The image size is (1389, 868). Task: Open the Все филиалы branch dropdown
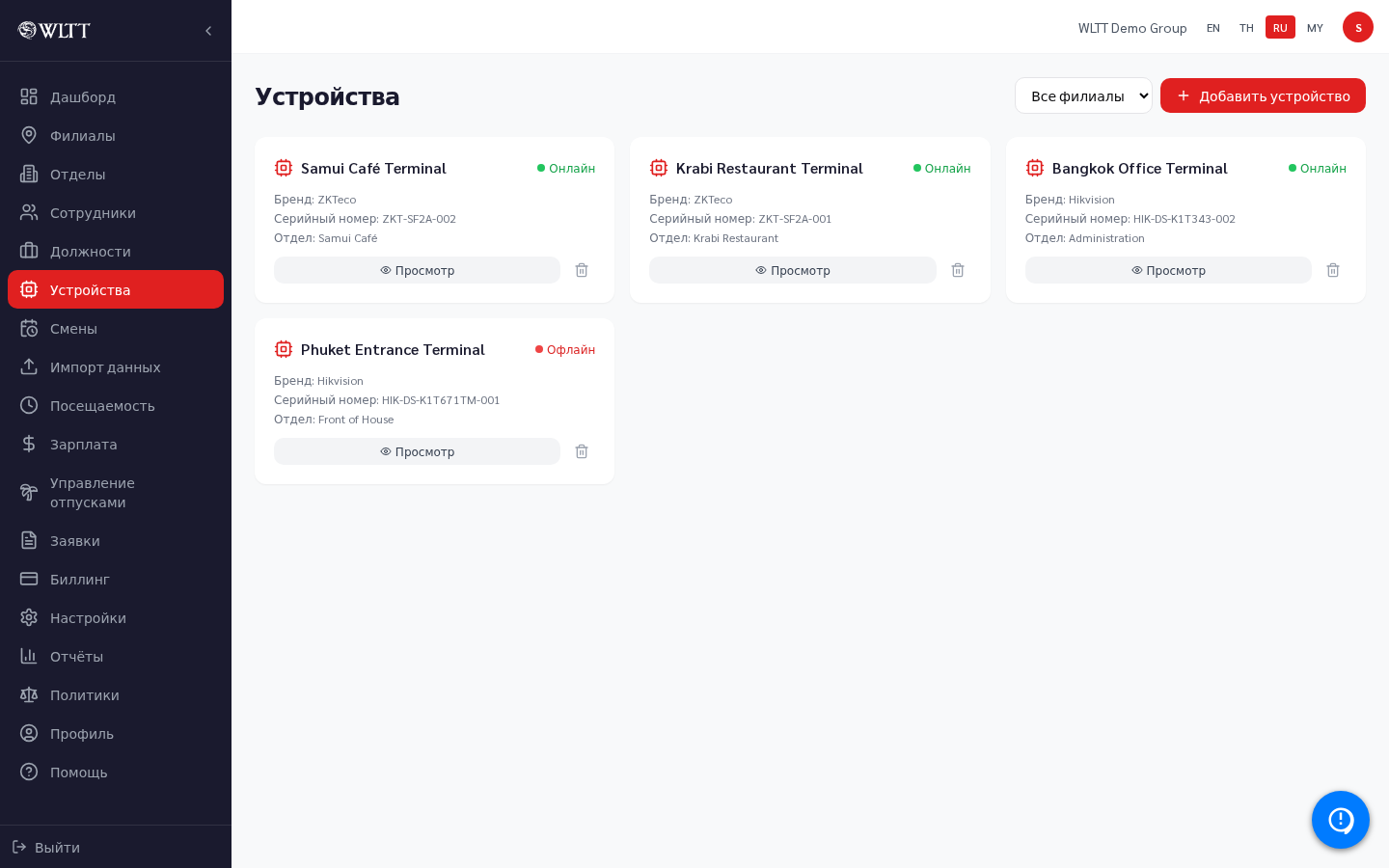(1083, 95)
